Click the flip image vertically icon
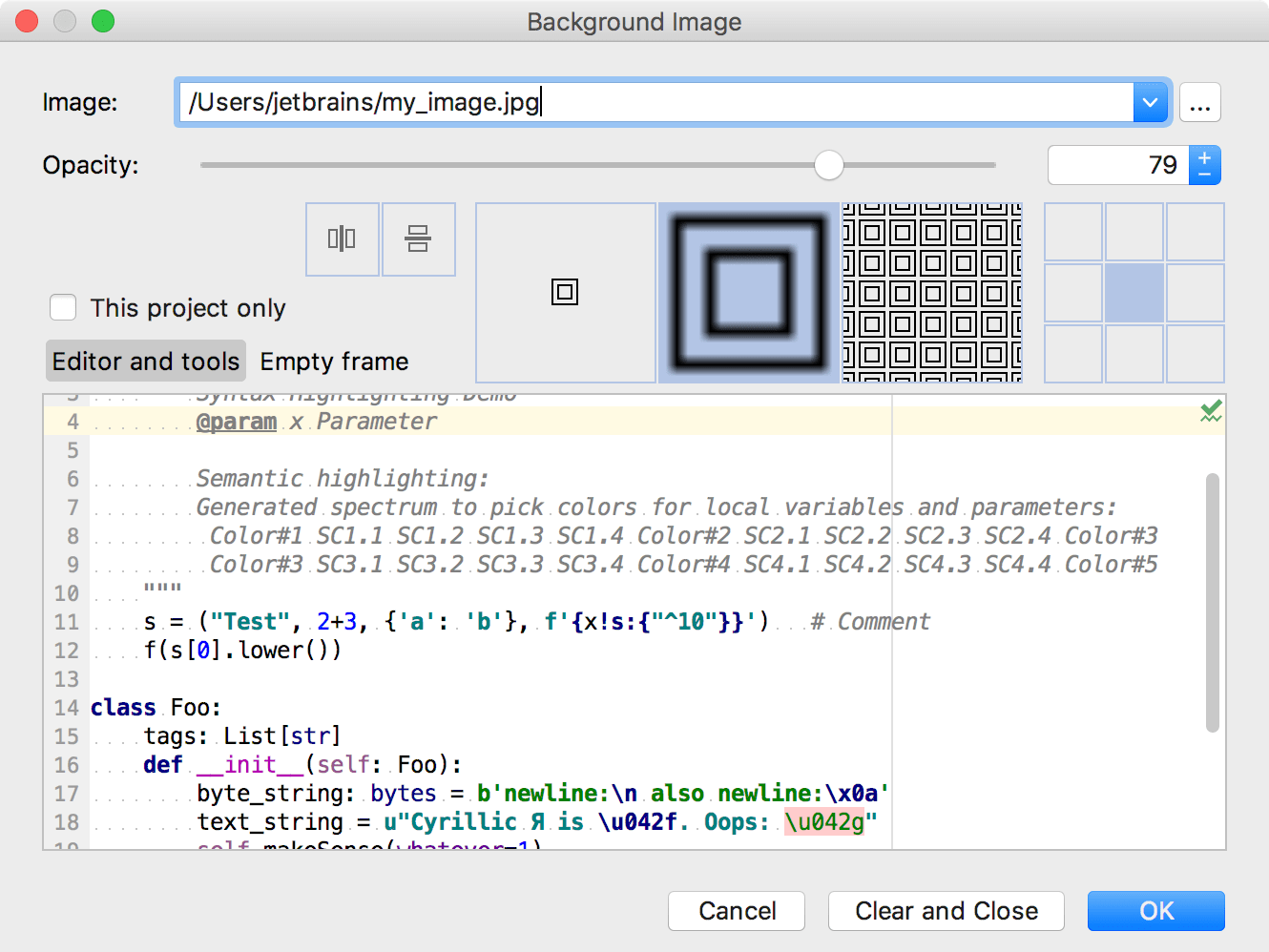 pos(418,239)
